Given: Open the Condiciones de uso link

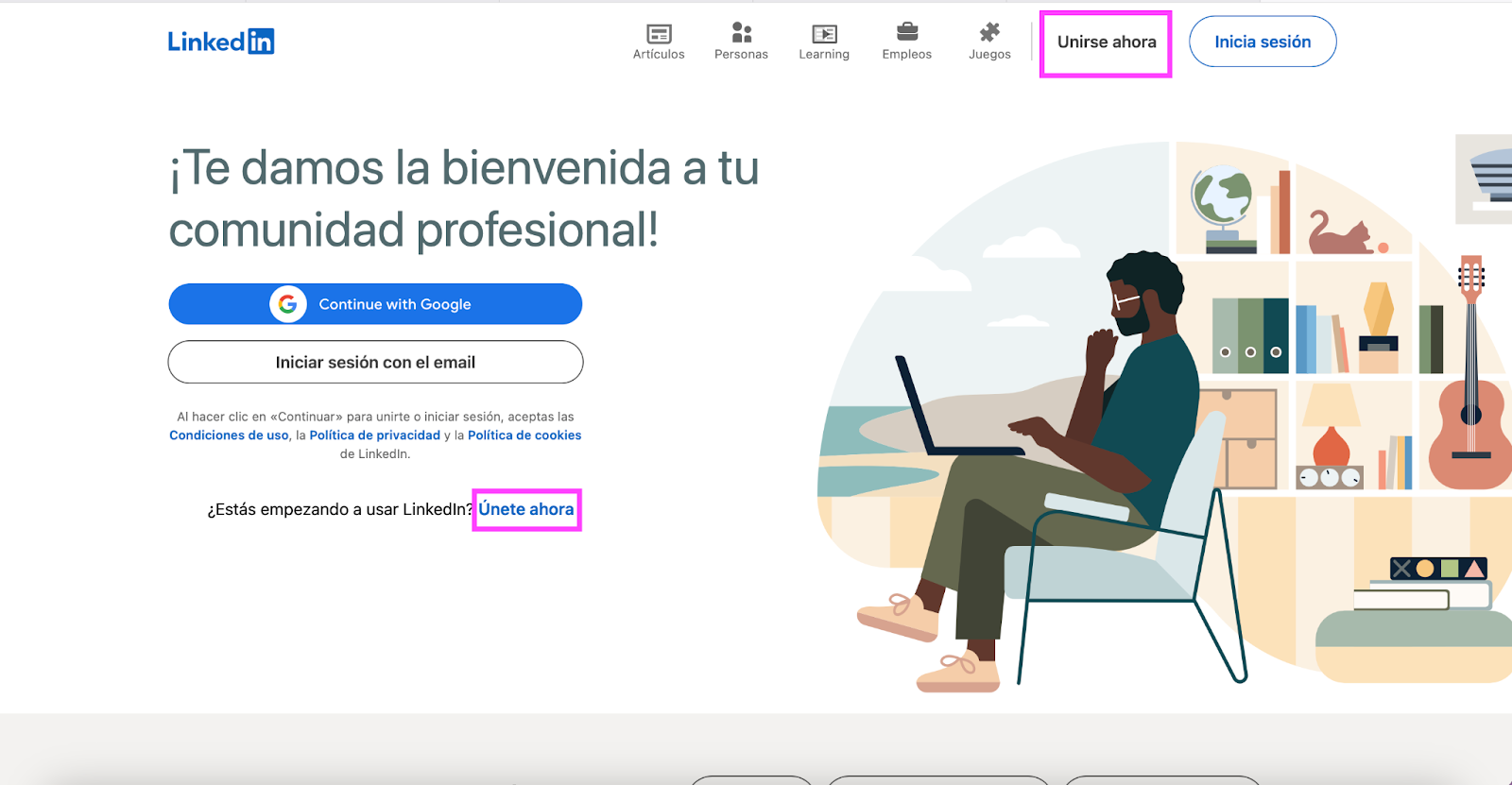Looking at the screenshot, I should 229,435.
